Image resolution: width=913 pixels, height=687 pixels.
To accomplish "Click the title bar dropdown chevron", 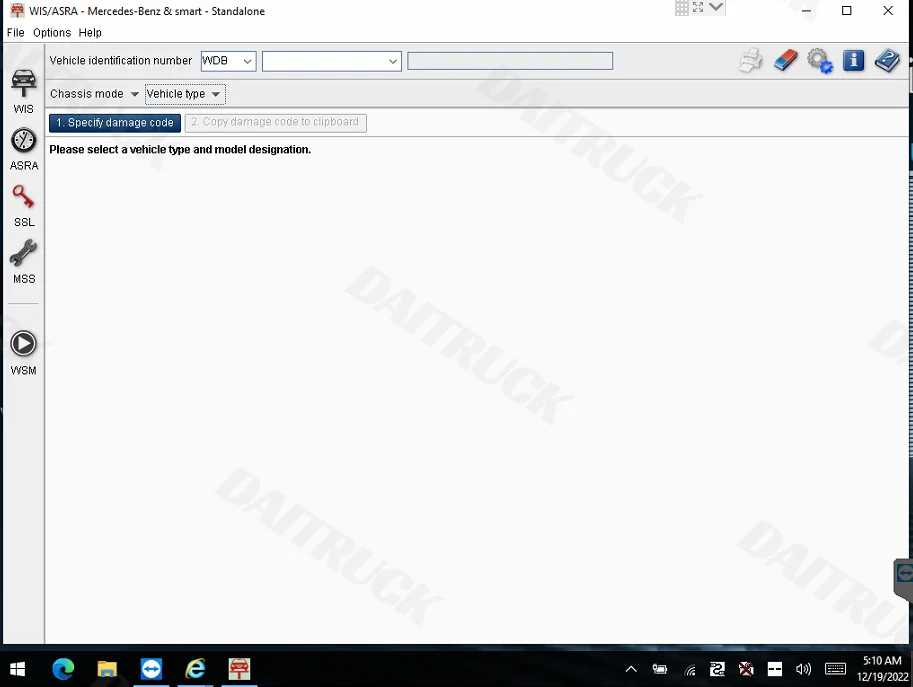I will coord(716,7).
